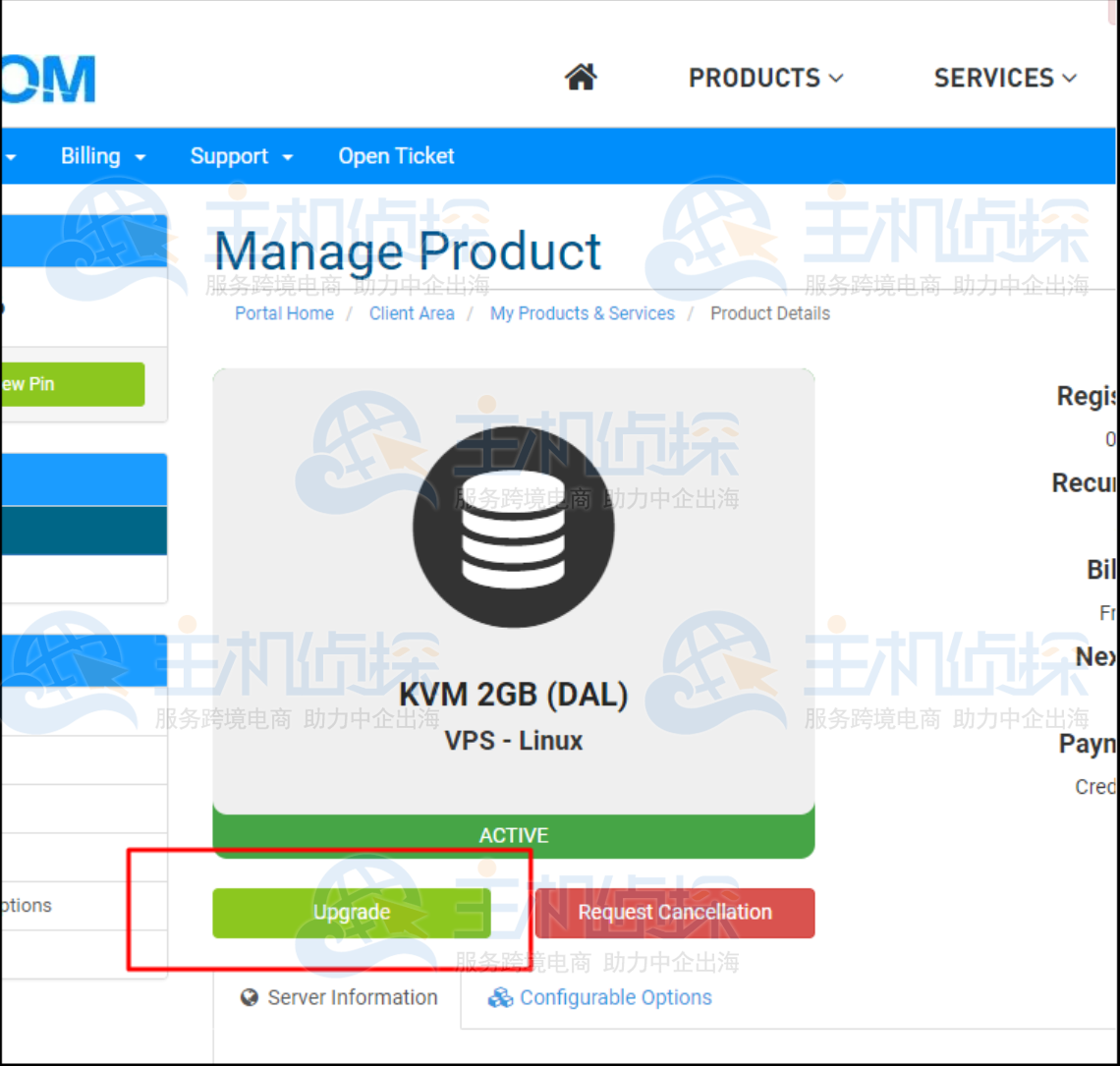Open the PRODUCTS dropdown menu
The width and height of the screenshot is (1120, 1066).
765,78
